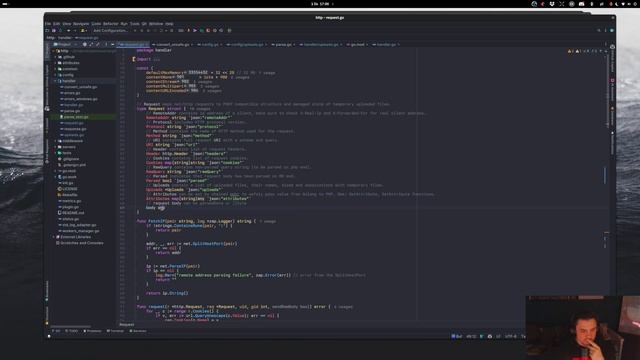Click the editor vertical scrollbar marker
The width and height of the screenshot is (640, 360).
604,176
